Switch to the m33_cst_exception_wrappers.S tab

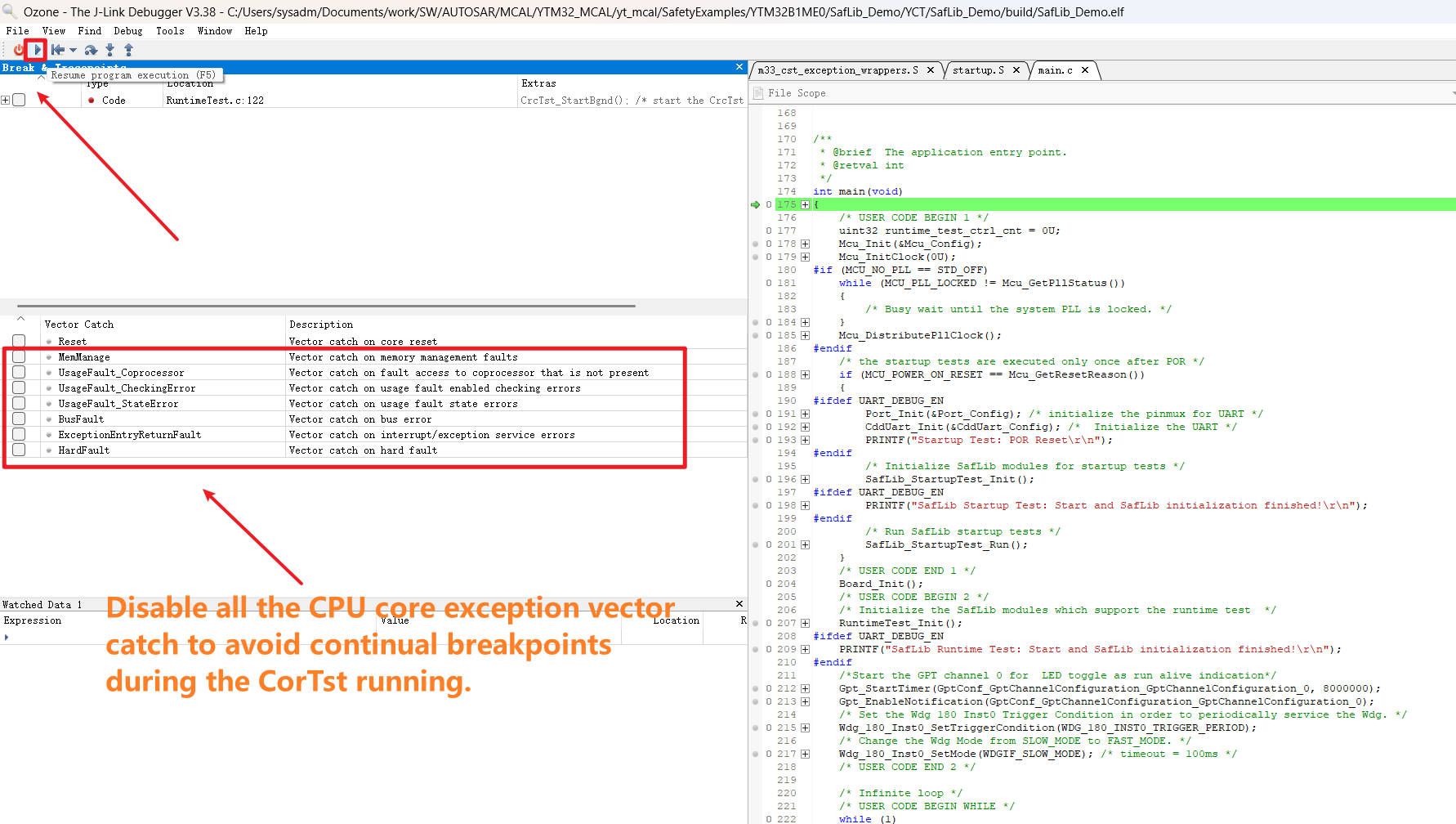tap(837, 70)
